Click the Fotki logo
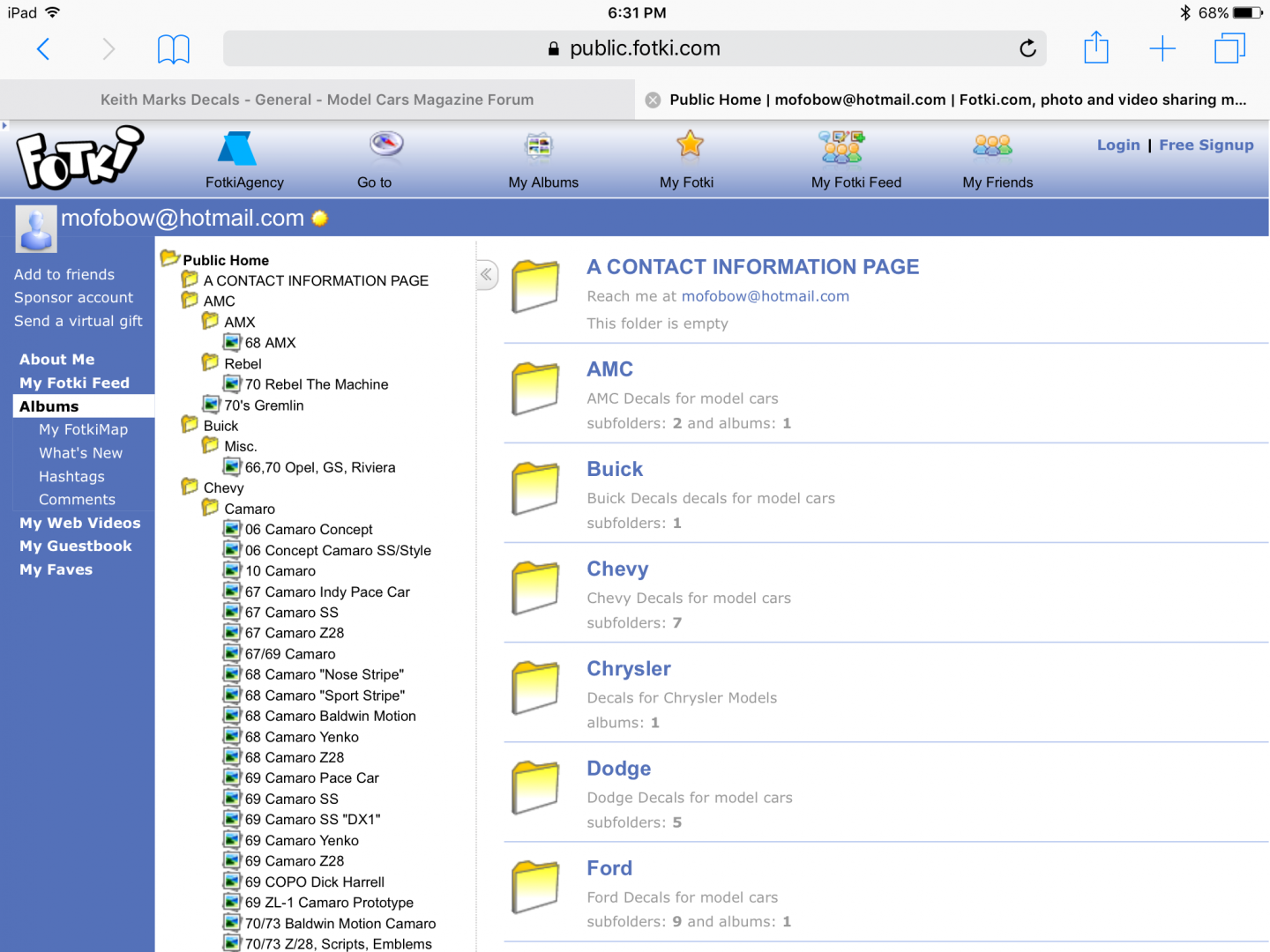1270x952 pixels. (x=79, y=157)
